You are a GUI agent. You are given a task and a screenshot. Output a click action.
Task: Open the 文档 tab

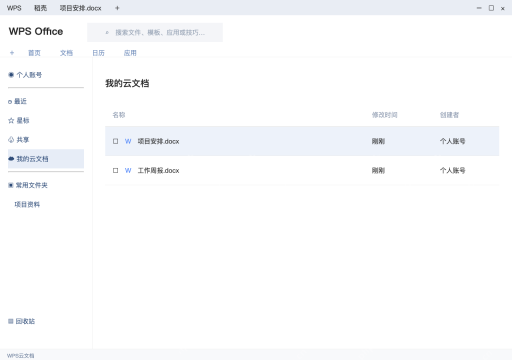pyautogui.click(x=66, y=53)
